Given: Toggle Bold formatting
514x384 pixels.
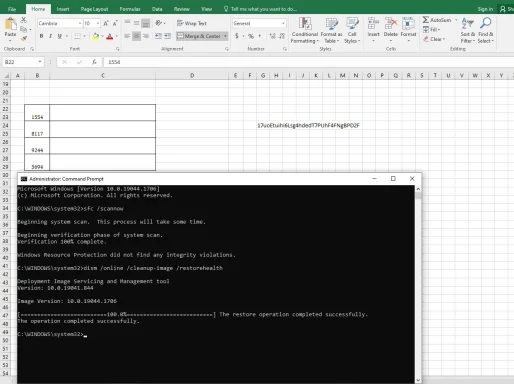Looking at the screenshot, I should (x=41, y=36).
